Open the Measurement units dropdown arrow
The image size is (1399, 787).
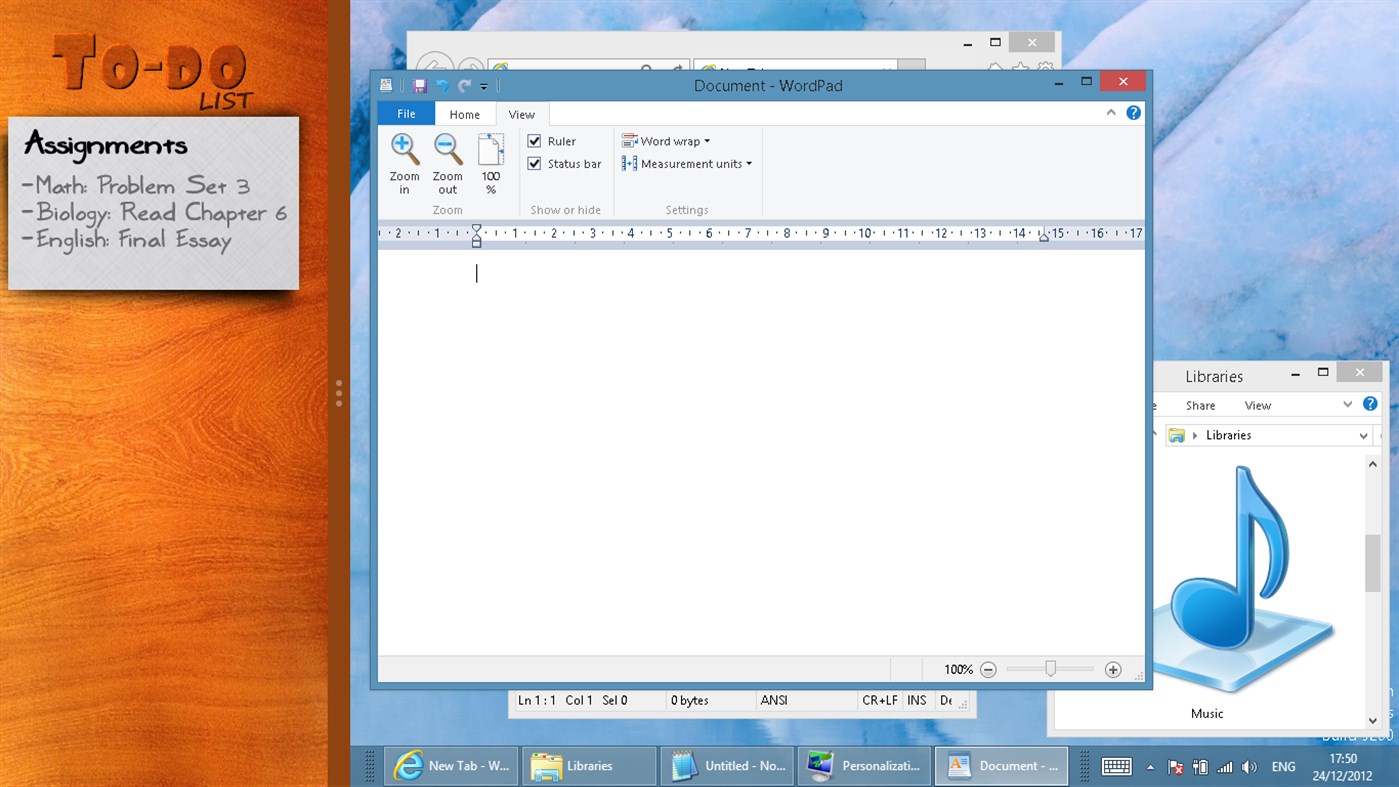click(749, 163)
